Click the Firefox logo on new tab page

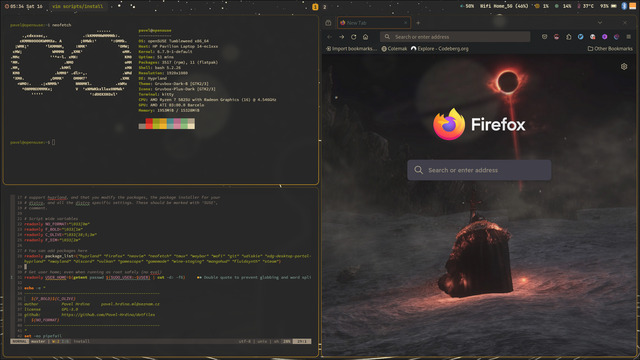[x=479, y=124]
